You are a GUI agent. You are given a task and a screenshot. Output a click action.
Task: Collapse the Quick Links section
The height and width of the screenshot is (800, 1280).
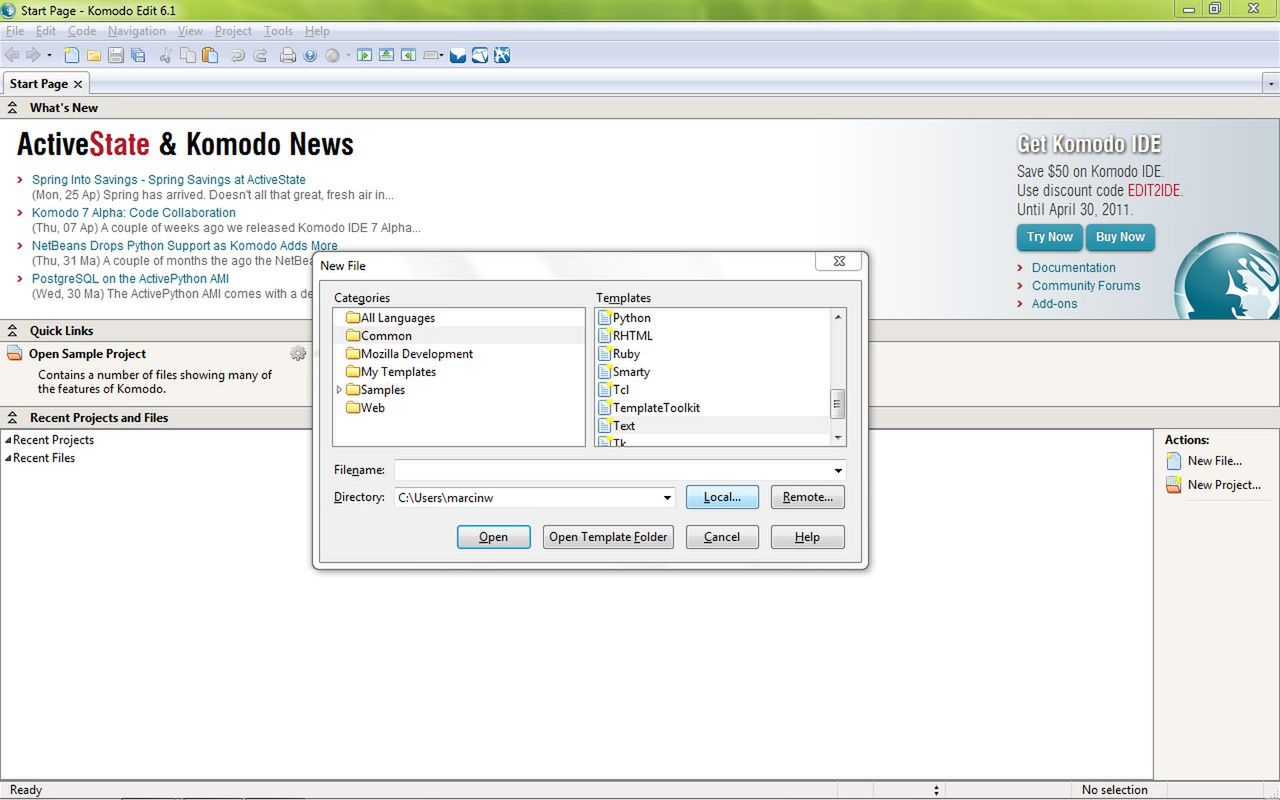tap(13, 330)
